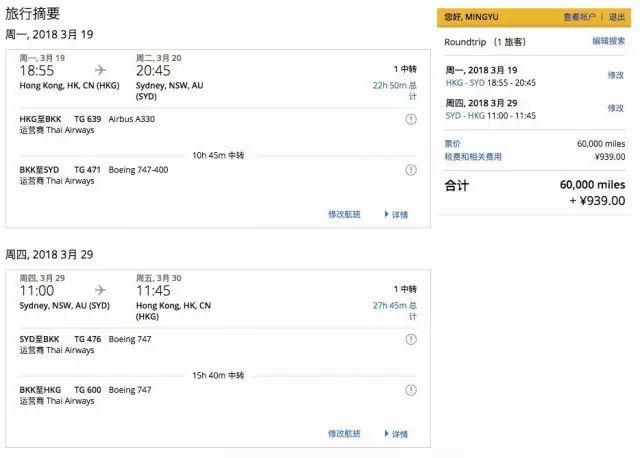The image size is (640, 458).
Task: Open 查看帐户 account link
Action: (580, 17)
